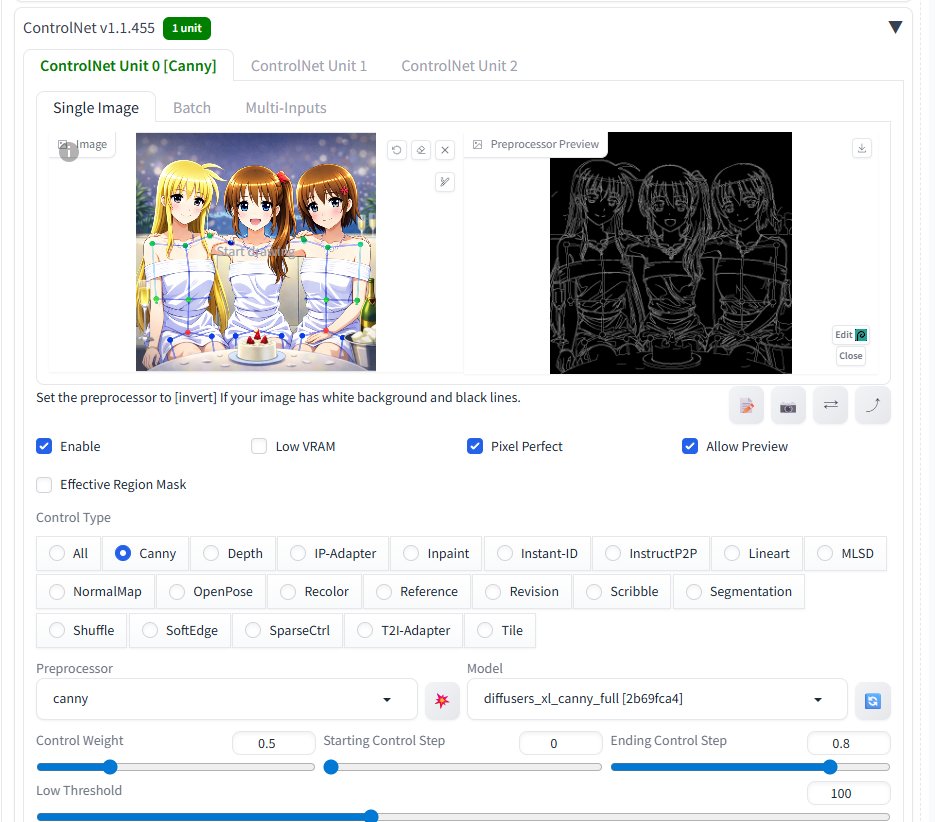Download the preprocessor preview image
Image resolution: width=935 pixels, height=822 pixels.
click(861, 147)
